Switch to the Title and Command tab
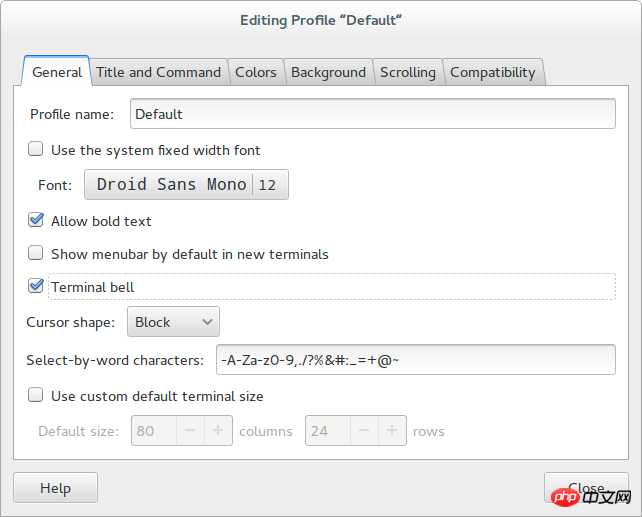The image size is (642, 517). [x=158, y=72]
